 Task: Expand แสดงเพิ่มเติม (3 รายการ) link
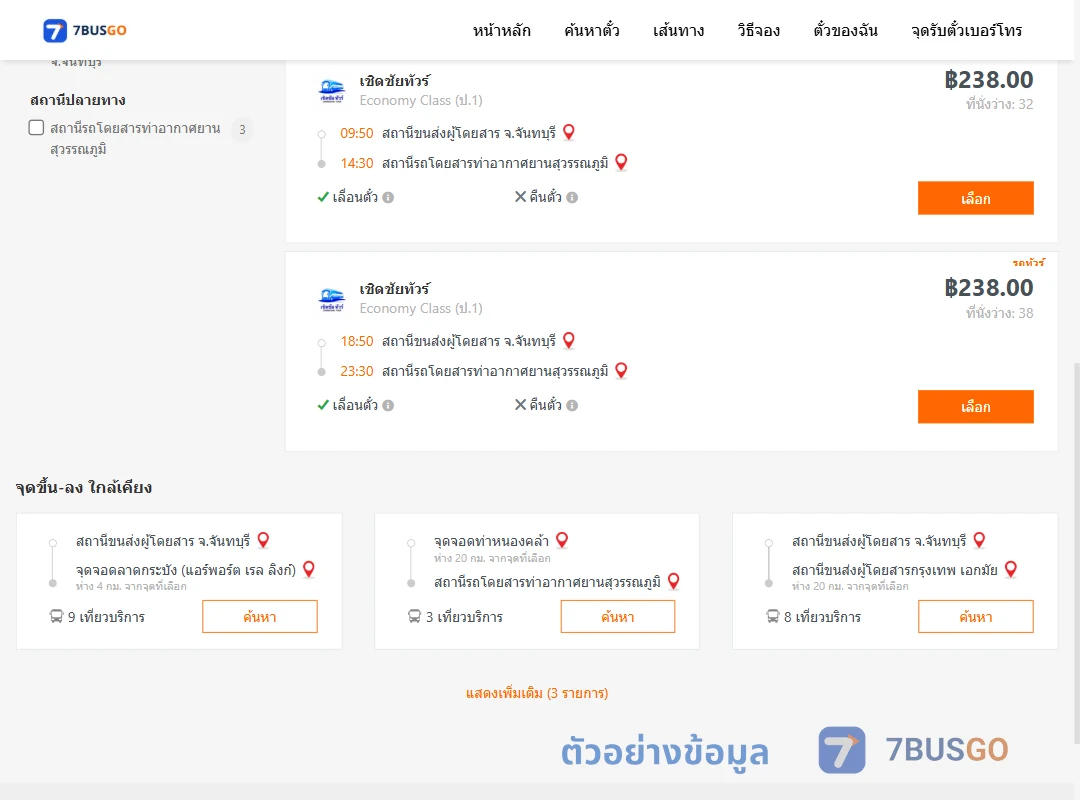pos(537,693)
